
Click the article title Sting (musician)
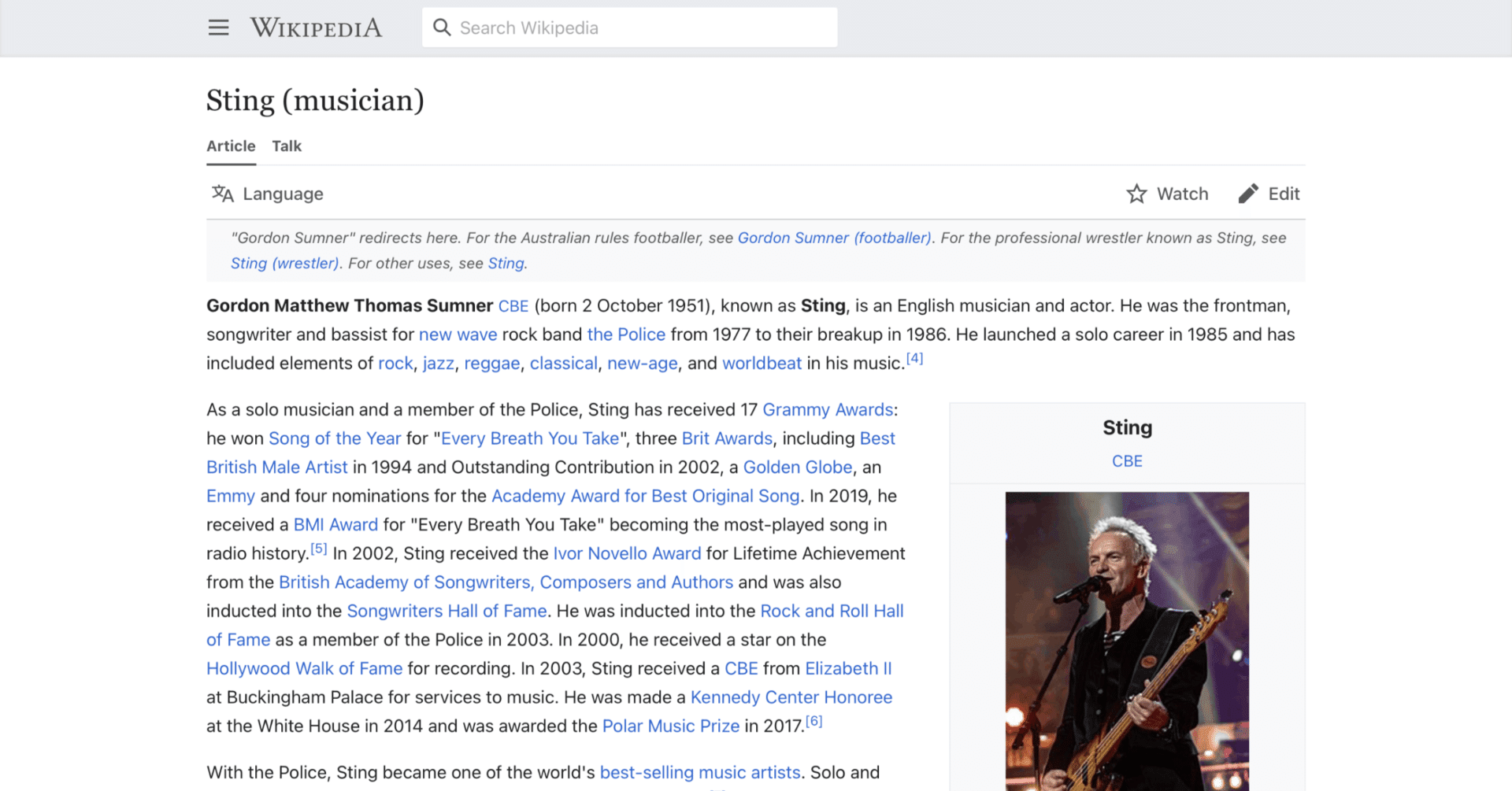click(x=315, y=101)
